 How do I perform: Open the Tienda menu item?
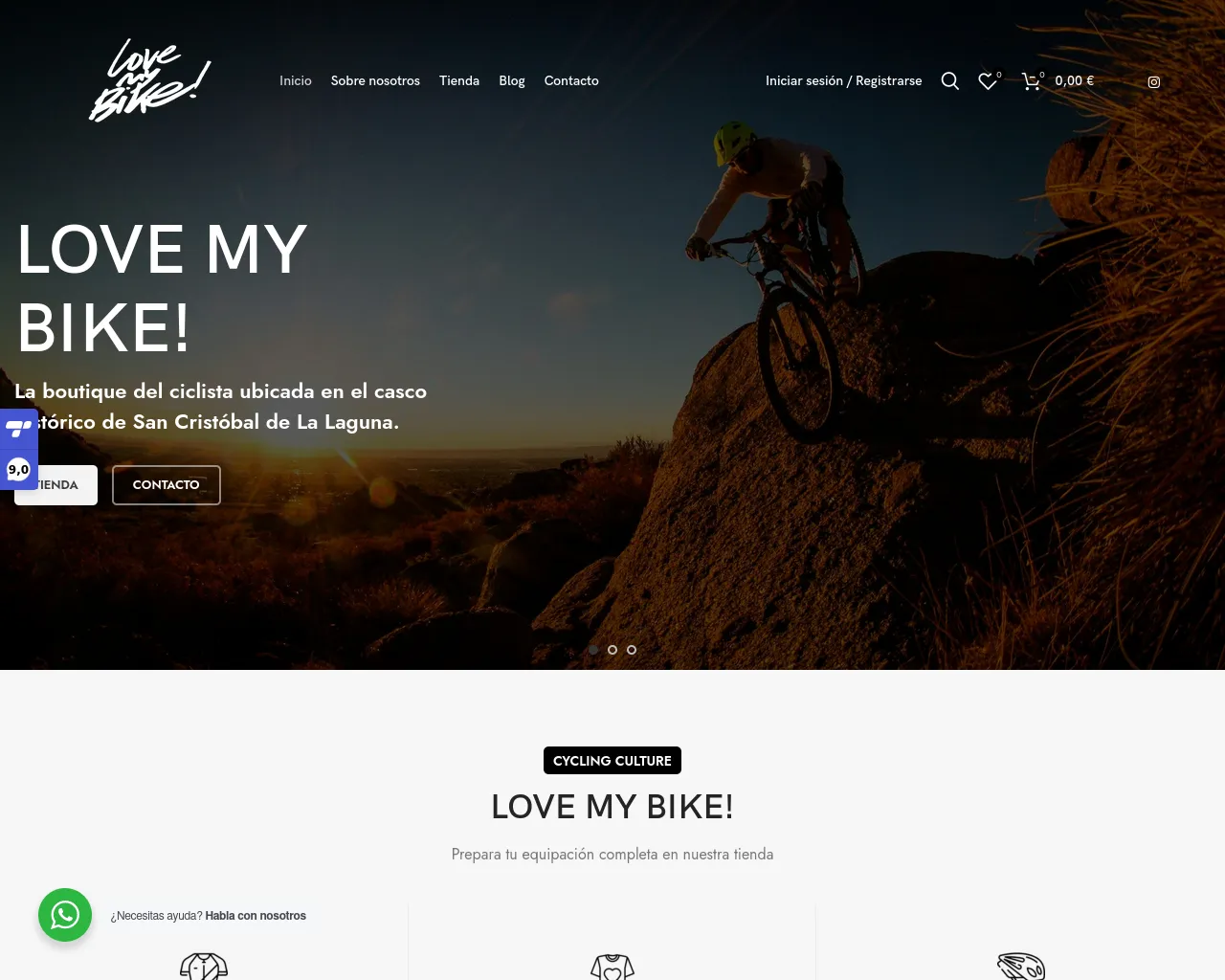pos(459,81)
